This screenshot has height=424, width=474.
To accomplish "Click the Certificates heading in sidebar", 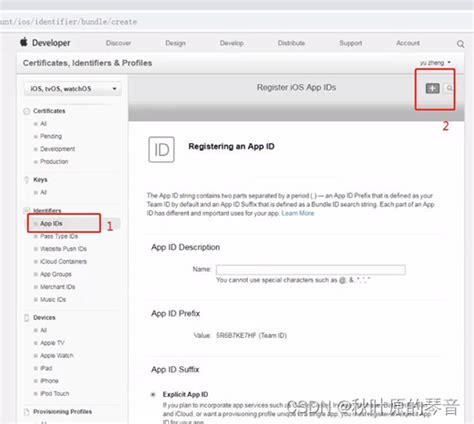I will click(49, 111).
